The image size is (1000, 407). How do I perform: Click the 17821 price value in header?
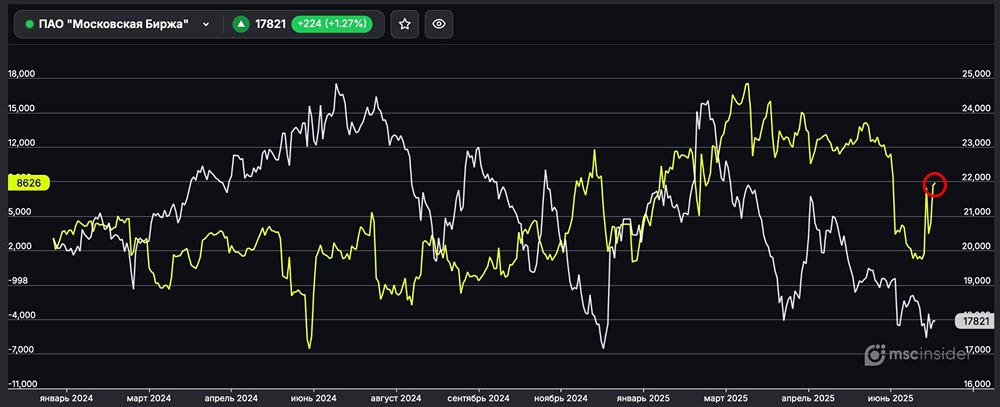click(270, 24)
